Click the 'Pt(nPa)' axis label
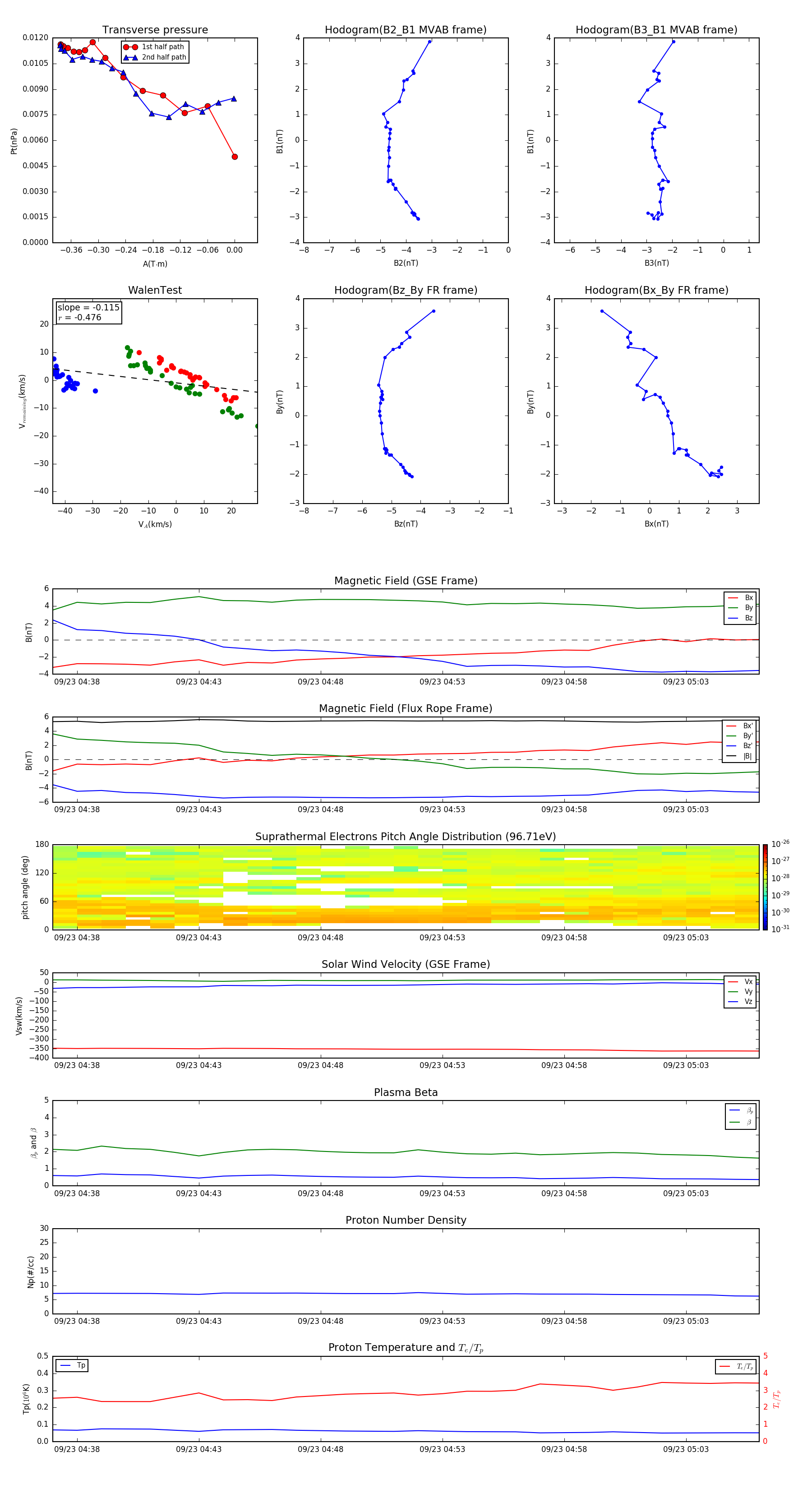The height and width of the screenshot is (1489, 812). tap(14, 140)
